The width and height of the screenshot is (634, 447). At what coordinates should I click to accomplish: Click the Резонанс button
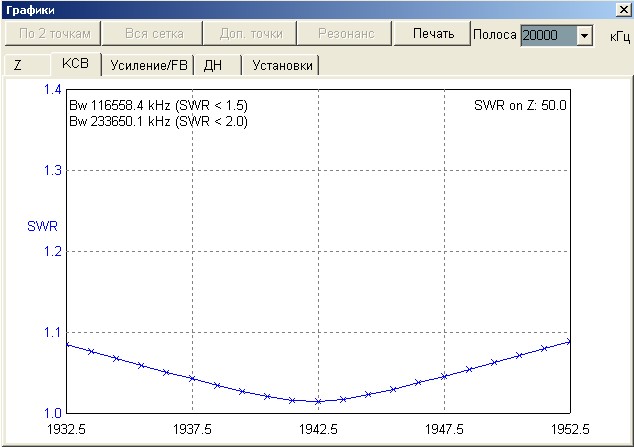[x=346, y=34]
